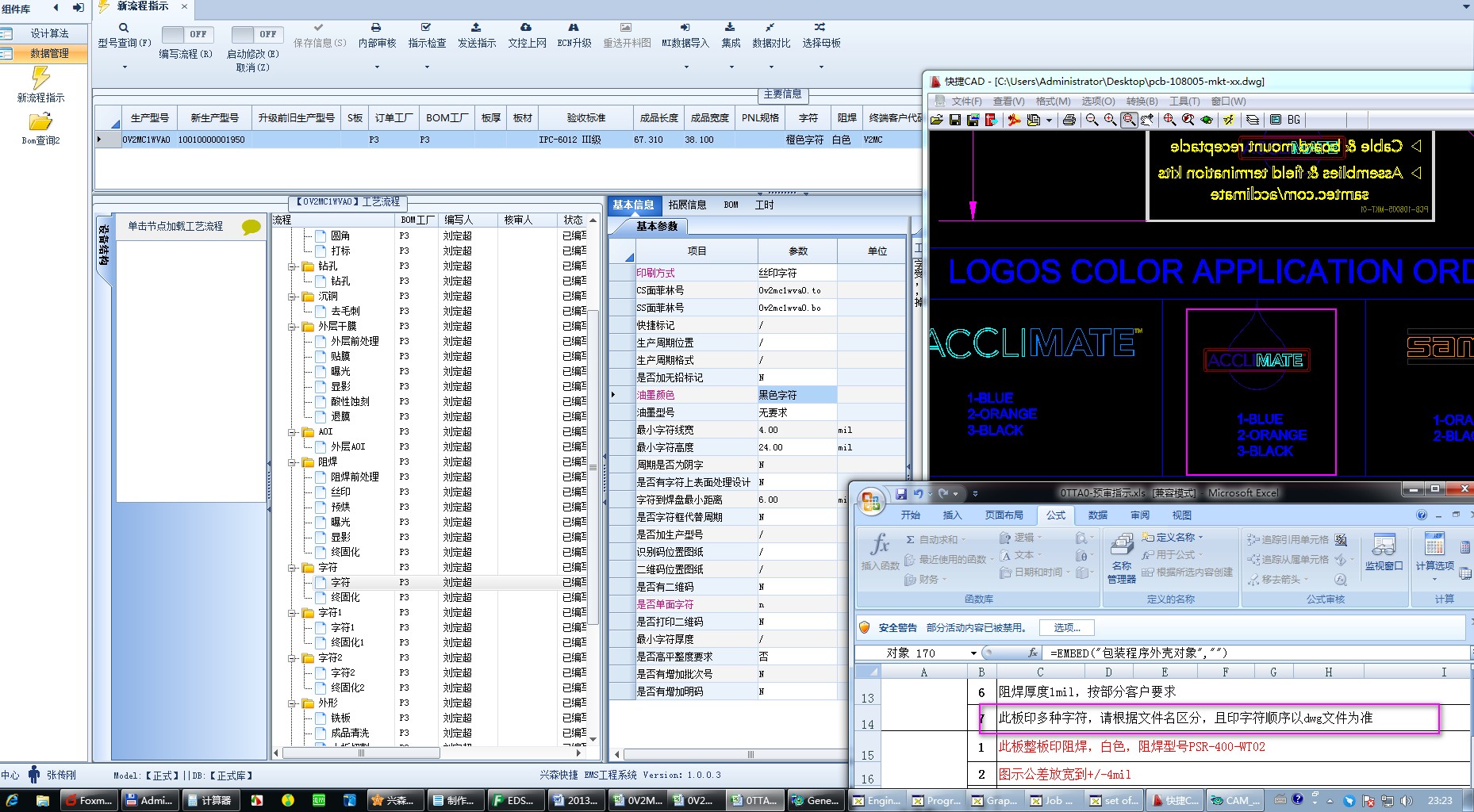
Task: Click 选项... button in Excel security warning
Action: click(1067, 627)
